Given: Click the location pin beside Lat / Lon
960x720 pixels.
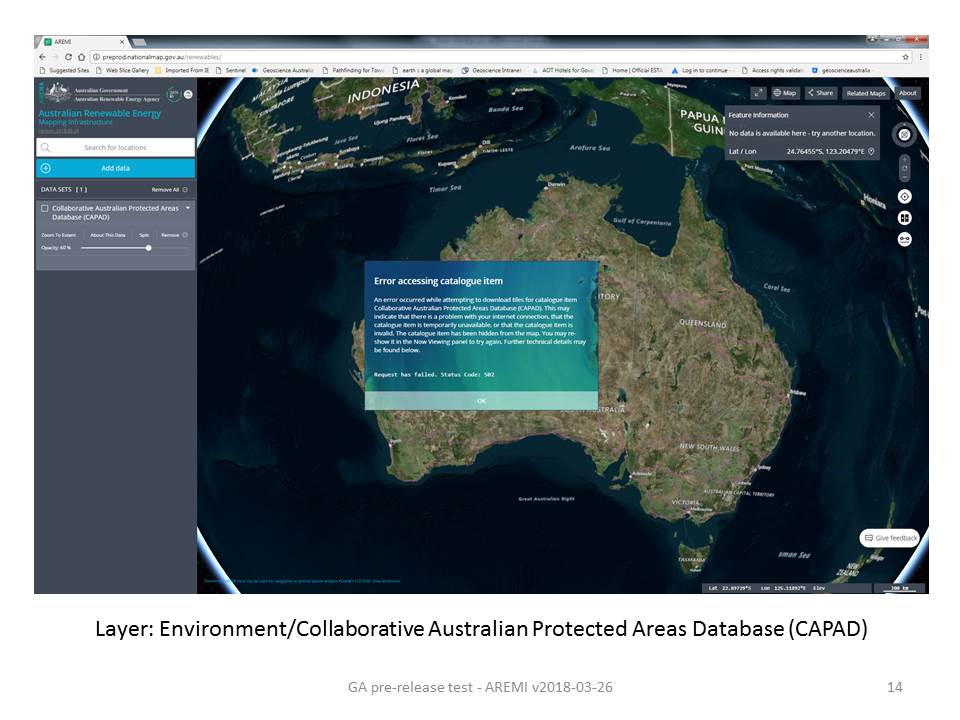Looking at the screenshot, I should [x=871, y=151].
